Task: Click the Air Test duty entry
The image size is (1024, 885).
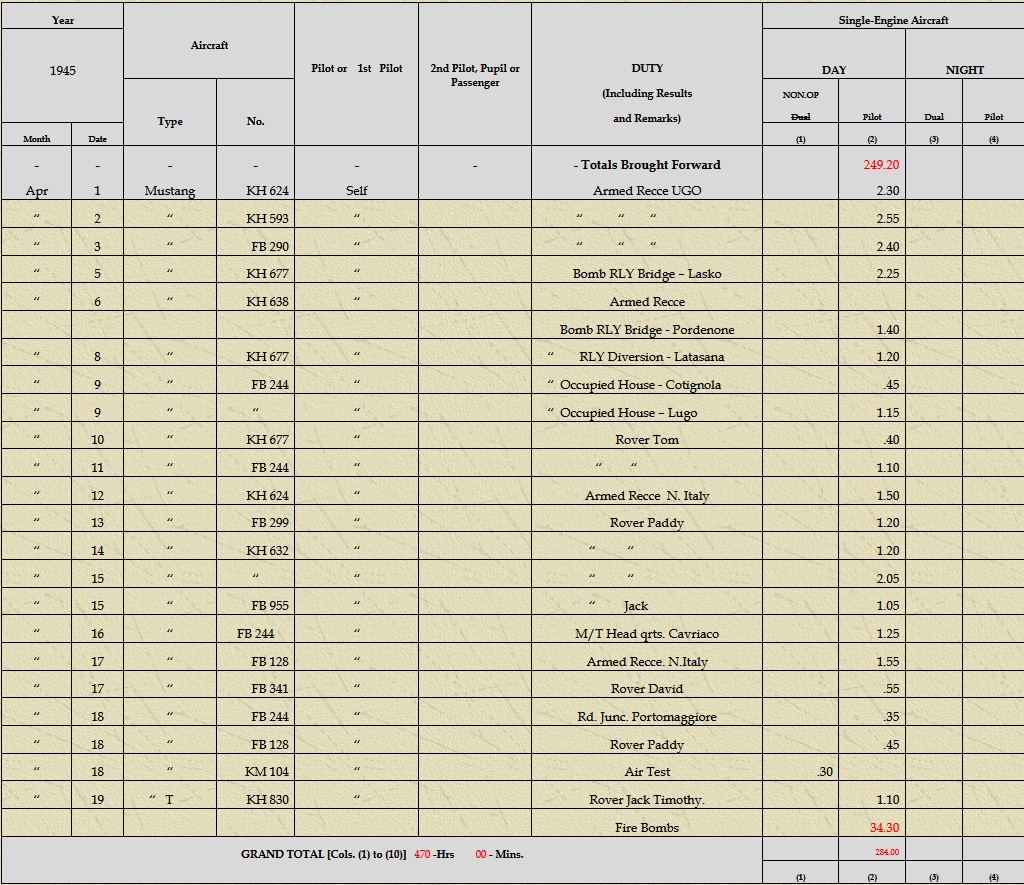Action: click(x=647, y=771)
